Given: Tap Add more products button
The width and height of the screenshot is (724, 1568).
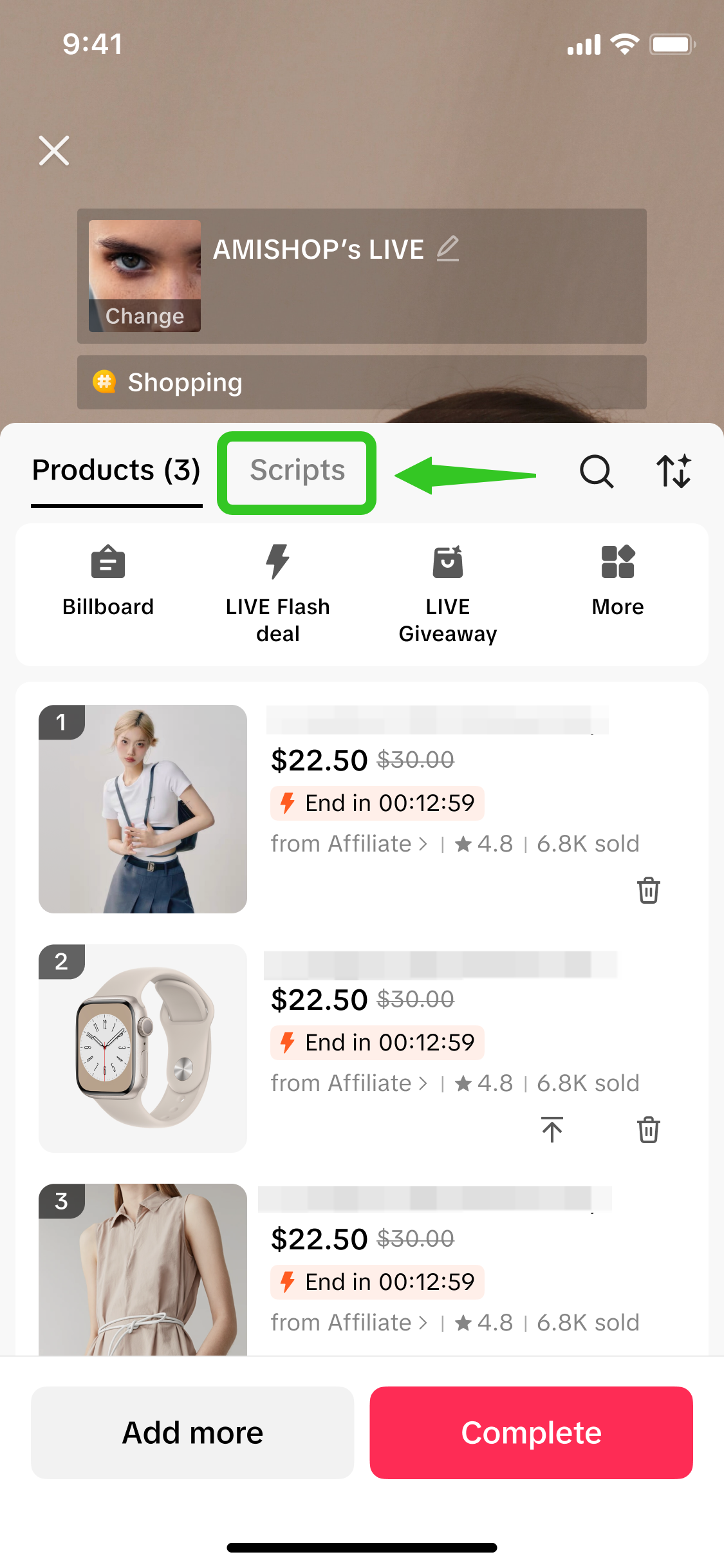Looking at the screenshot, I should [192, 1432].
